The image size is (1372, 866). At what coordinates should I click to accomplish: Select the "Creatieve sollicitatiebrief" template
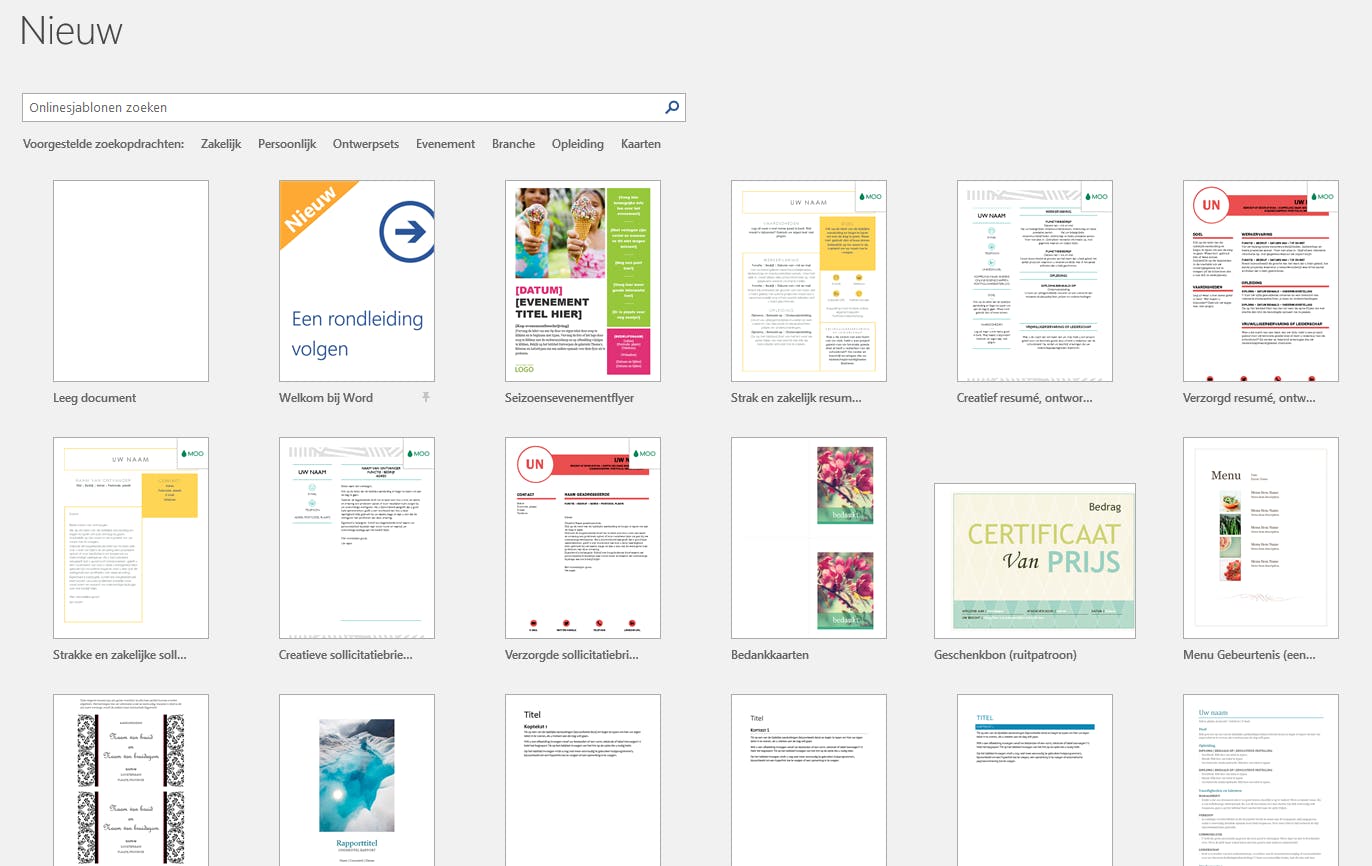pyautogui.click(x=356, y=537)
